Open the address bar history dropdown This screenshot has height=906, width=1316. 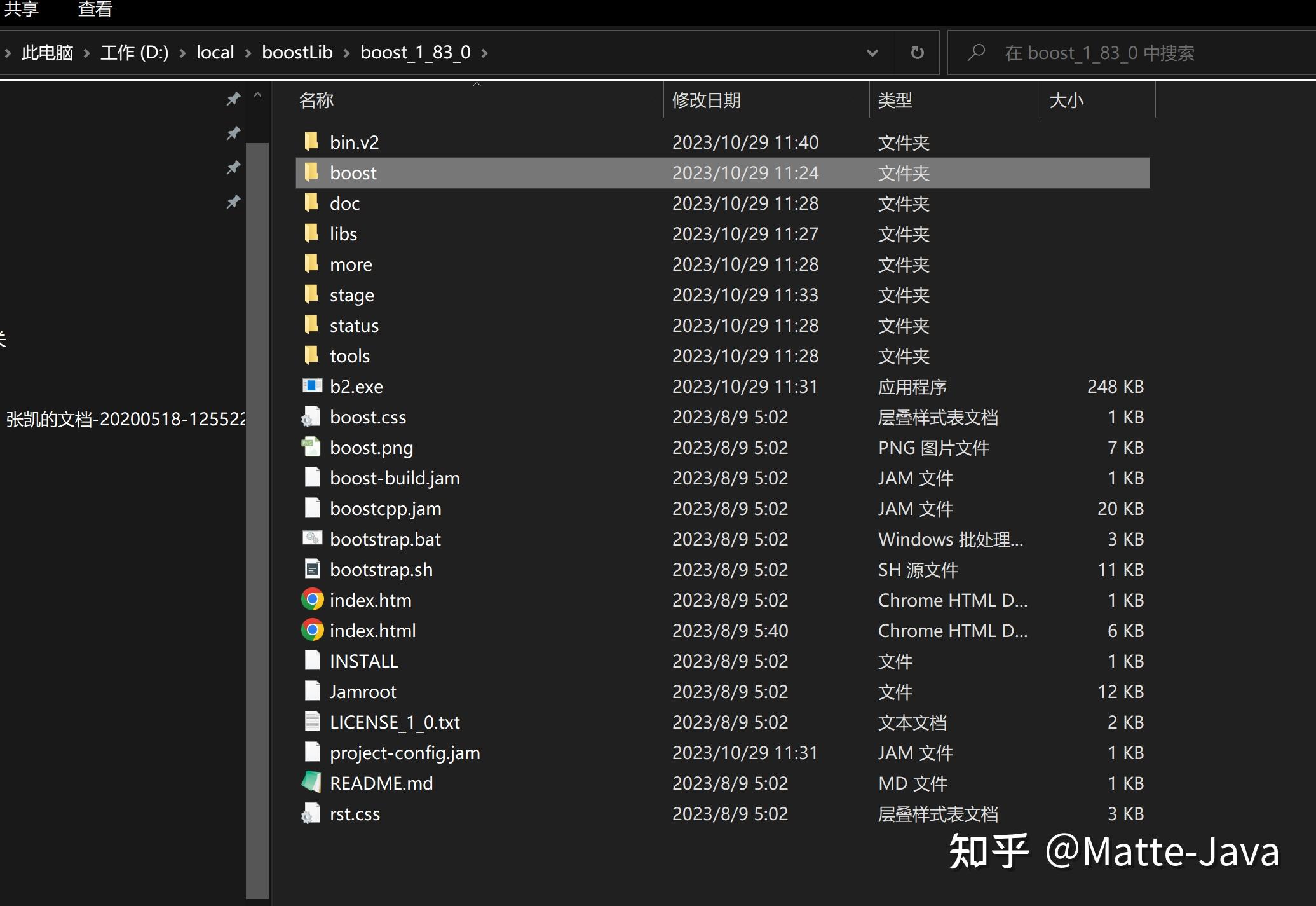pos(872,53)
